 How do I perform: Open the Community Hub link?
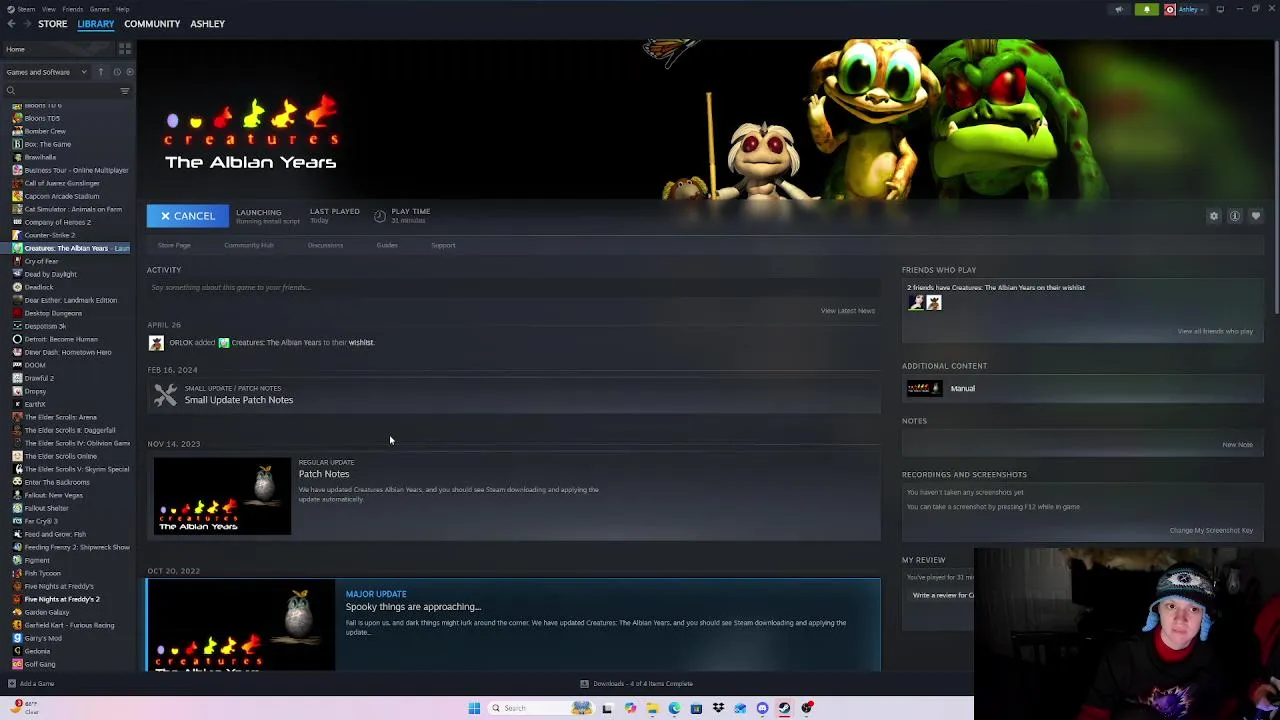pyautogui.click(x=249, y=245)
